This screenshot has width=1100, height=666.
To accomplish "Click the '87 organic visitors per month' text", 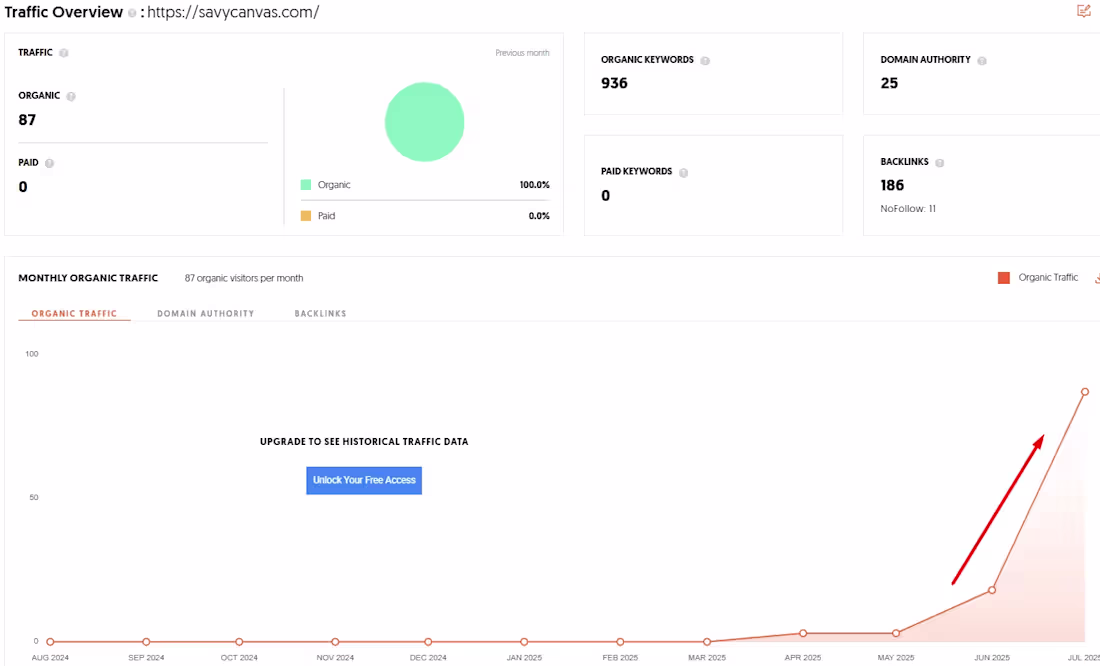I will pos(244,278).
